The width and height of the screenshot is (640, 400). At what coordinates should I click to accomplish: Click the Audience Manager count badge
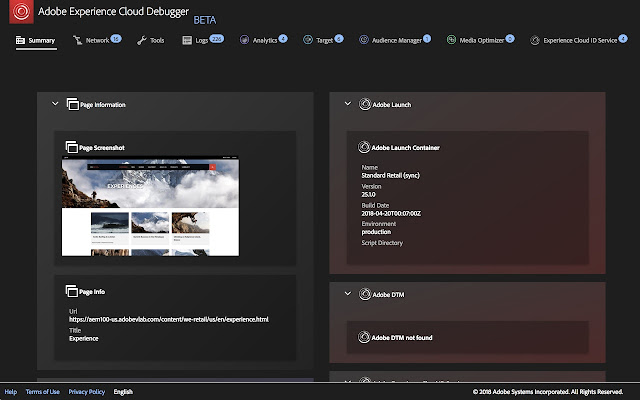427,39
